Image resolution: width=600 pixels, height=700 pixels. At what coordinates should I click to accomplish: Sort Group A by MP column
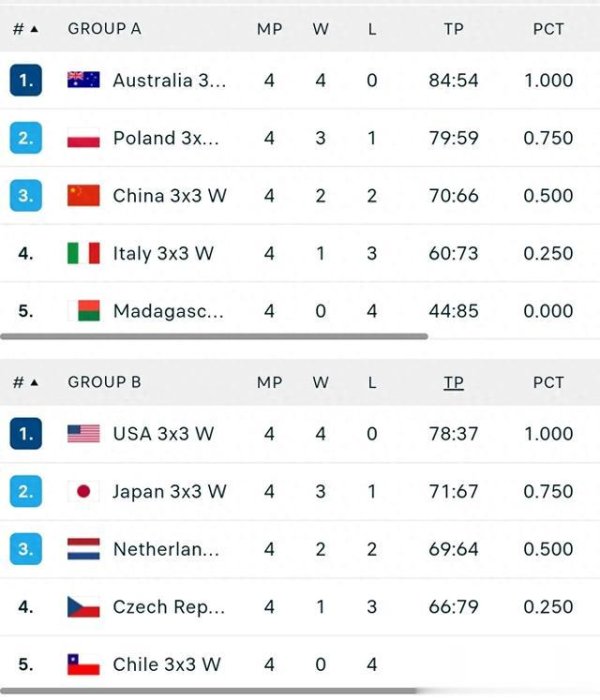269,29
